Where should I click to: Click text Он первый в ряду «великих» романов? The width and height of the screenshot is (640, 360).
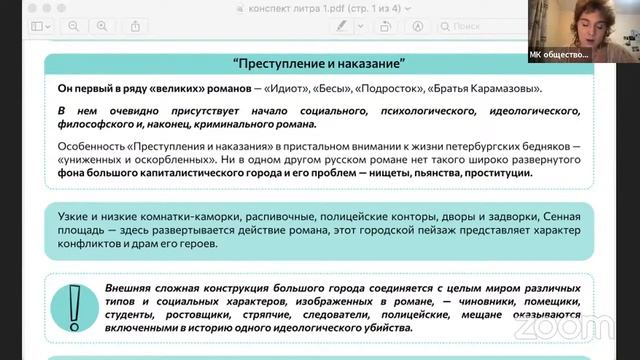(x=154, y=89)
